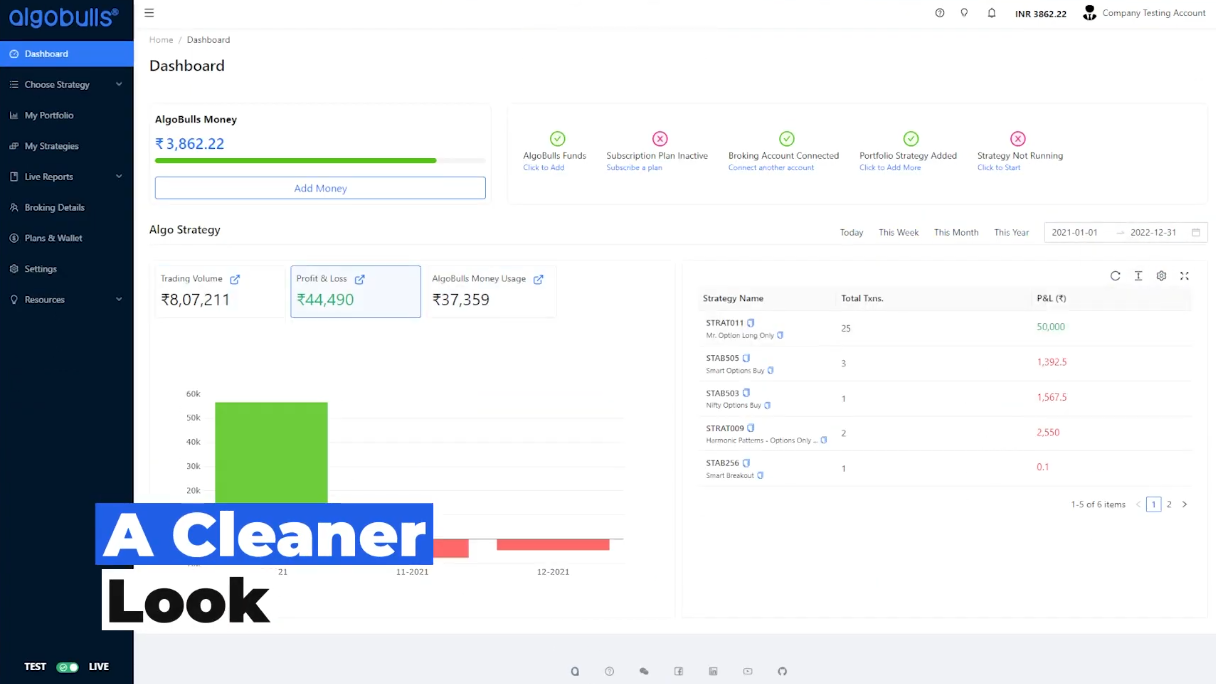Open the YouTube footer icon
This screenshot has width=1216, height=684.
click(x=747, y=671)
